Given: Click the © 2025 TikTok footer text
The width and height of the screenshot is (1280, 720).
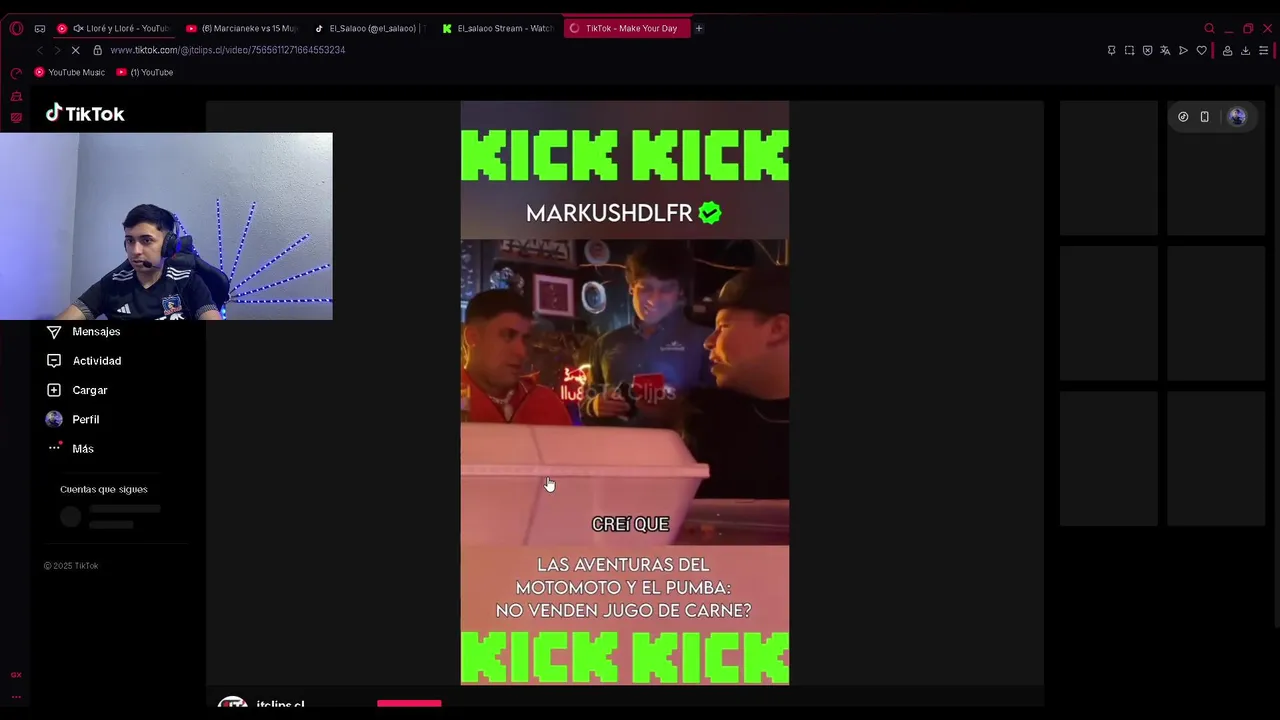Looking at the screenshot, I should tap(71, 566).
